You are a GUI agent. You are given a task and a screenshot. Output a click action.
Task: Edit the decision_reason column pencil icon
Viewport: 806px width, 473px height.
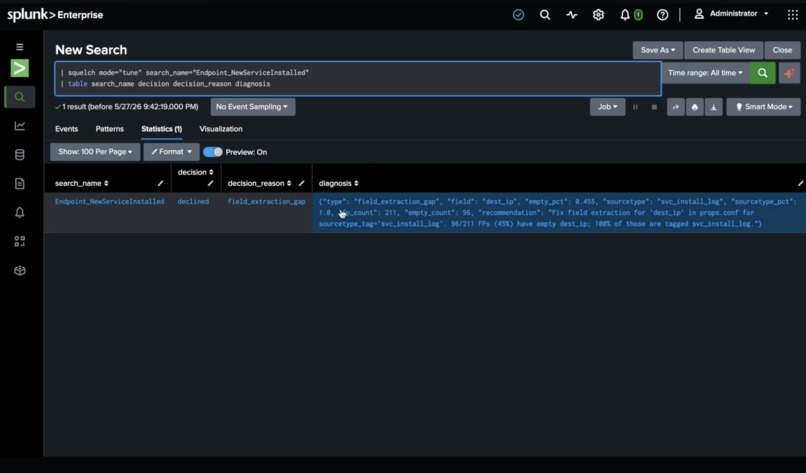[301, 183]
